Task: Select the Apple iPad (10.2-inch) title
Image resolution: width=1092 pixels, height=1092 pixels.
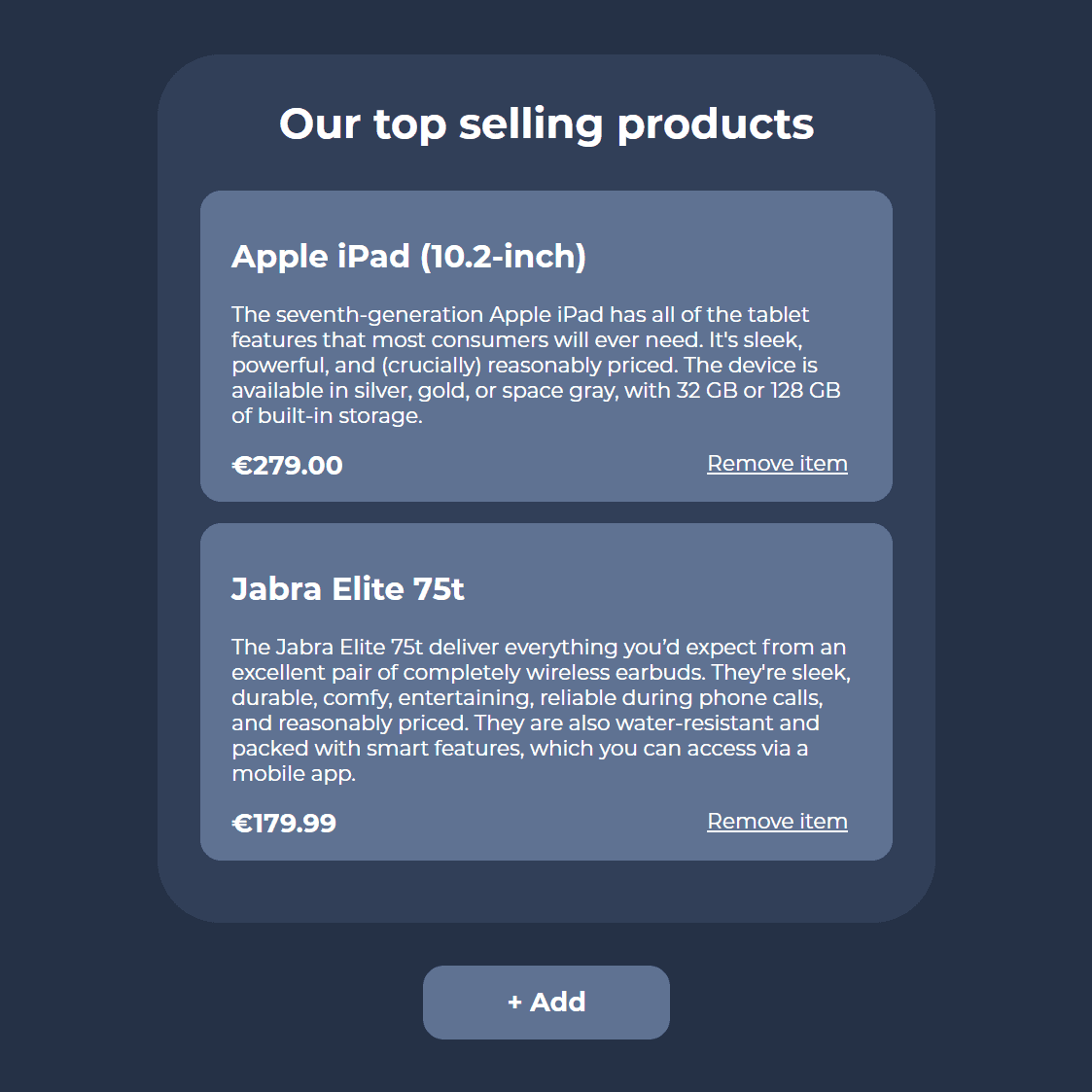Action: (x=408, y=257)
